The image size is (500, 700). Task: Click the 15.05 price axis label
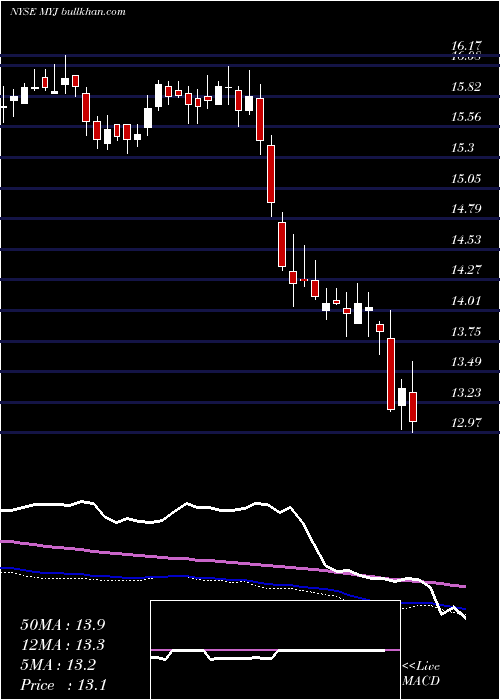(x=466, y=179)
